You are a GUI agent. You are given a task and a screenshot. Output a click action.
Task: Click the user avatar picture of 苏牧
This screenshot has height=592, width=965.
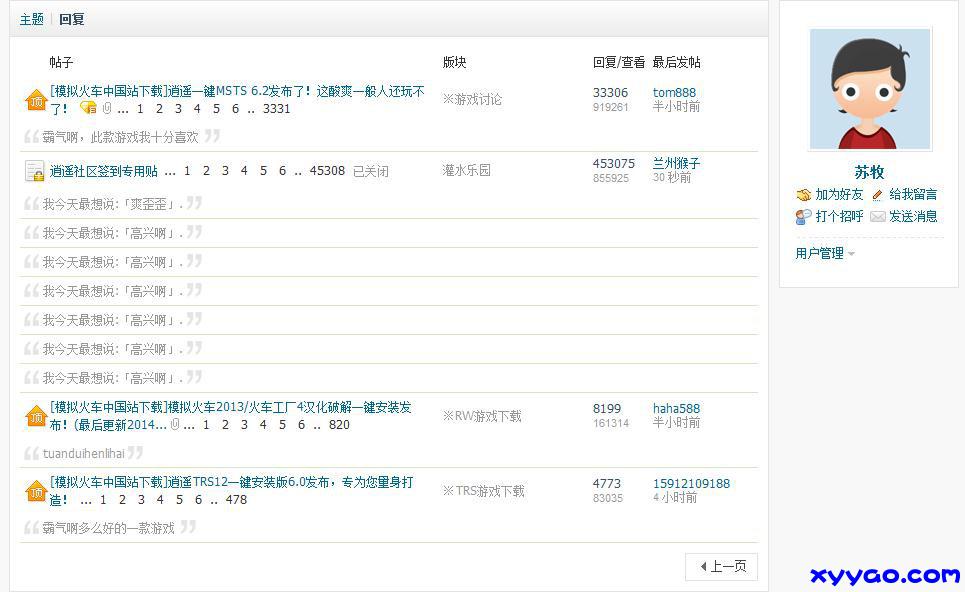[x=870, y=89]
